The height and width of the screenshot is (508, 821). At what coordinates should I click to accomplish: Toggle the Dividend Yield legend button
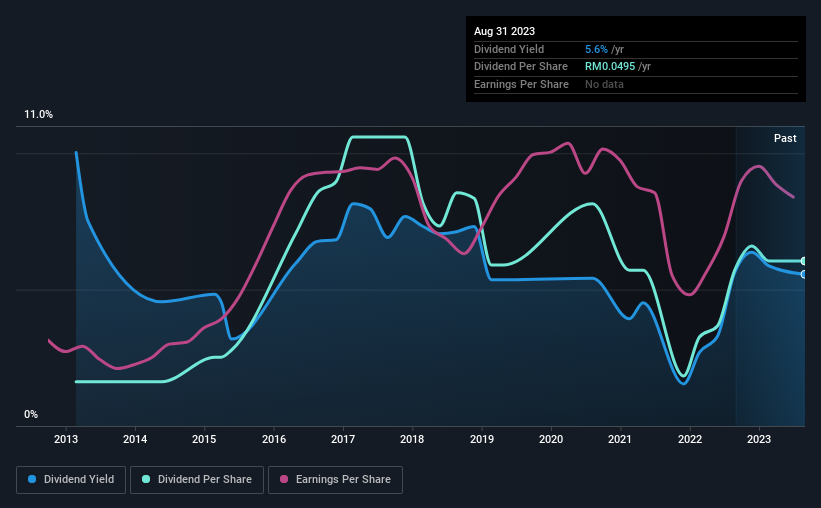(x=71, y=480)
